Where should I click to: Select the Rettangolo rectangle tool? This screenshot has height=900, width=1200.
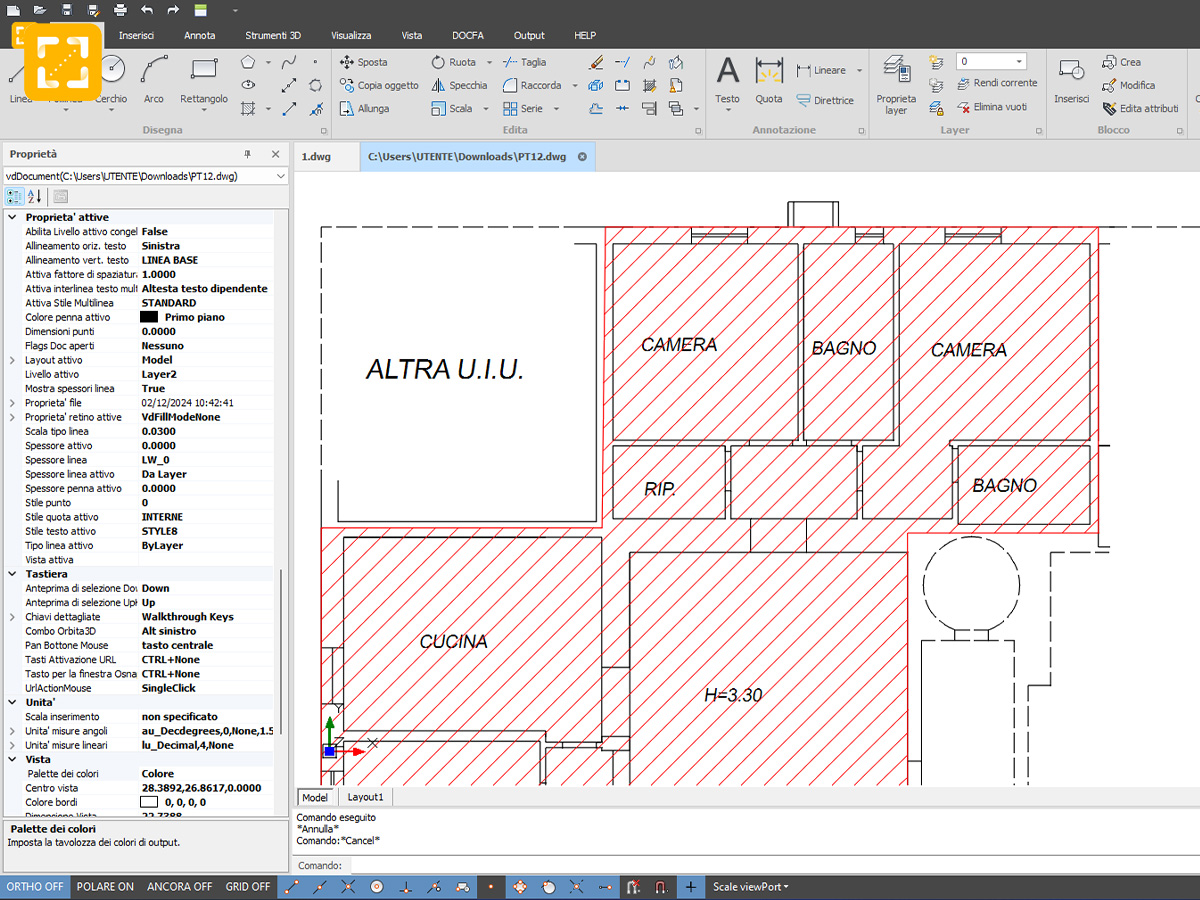point(204,80)
